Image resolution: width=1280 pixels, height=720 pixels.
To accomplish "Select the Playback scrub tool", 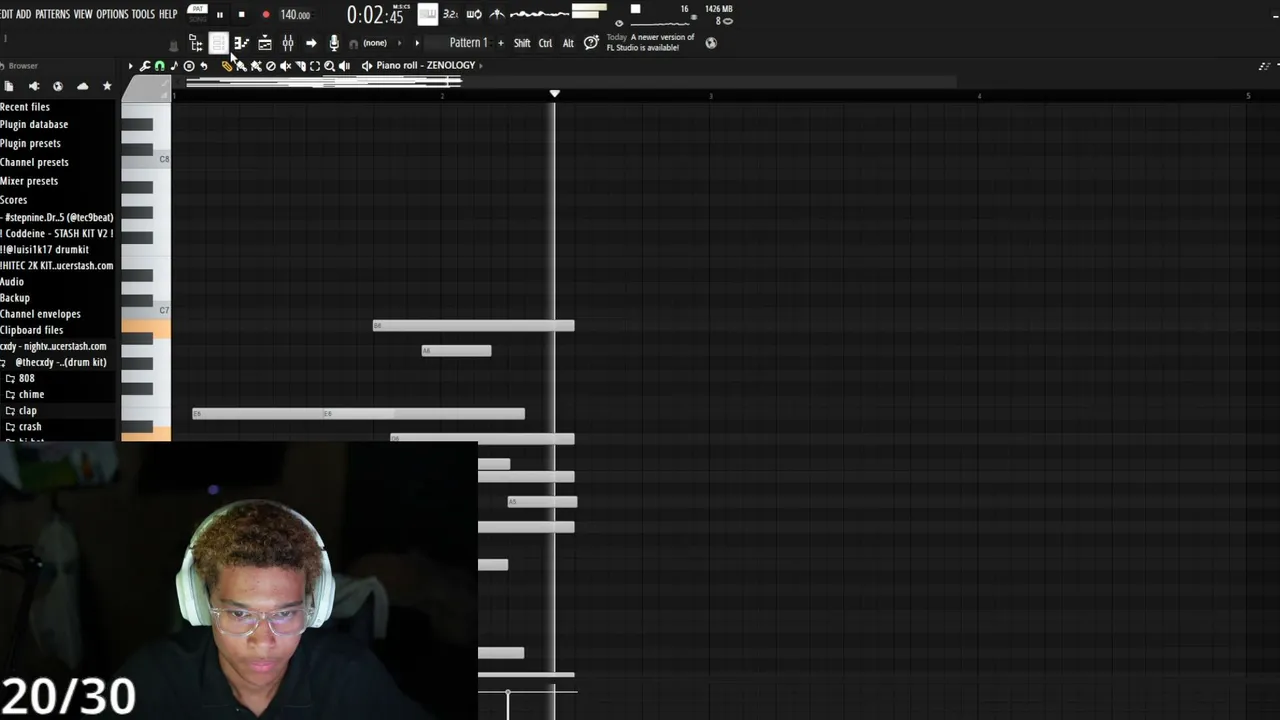I will click(x=344, y=66).
